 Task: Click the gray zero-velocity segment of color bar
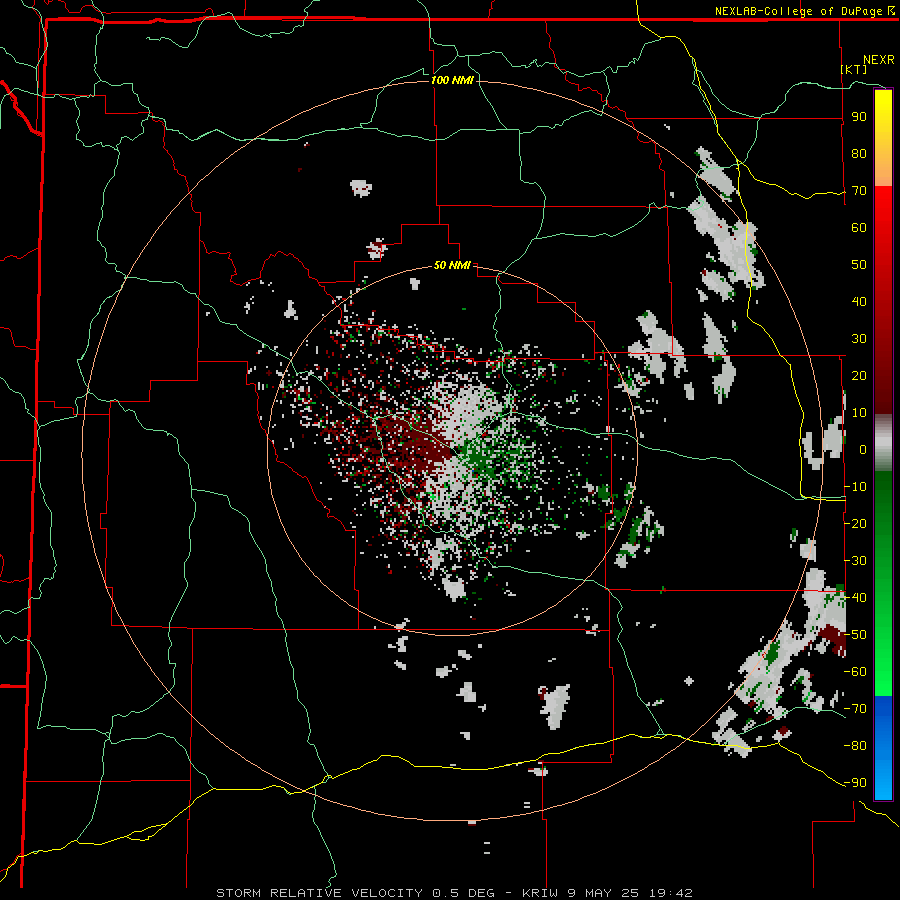[883, 443]
